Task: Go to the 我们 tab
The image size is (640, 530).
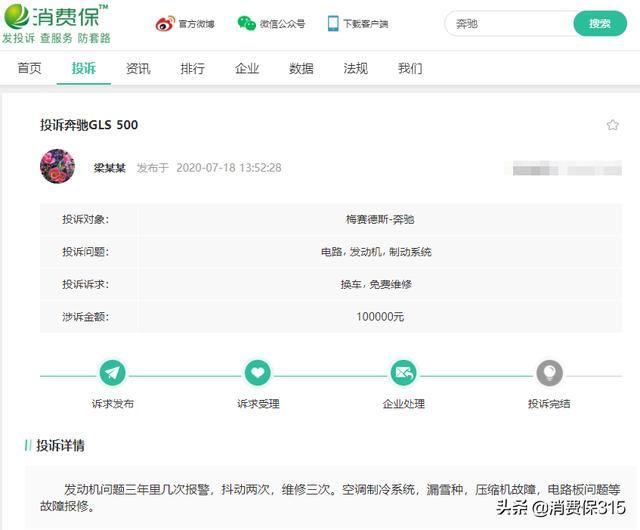Action: [410, 68]
